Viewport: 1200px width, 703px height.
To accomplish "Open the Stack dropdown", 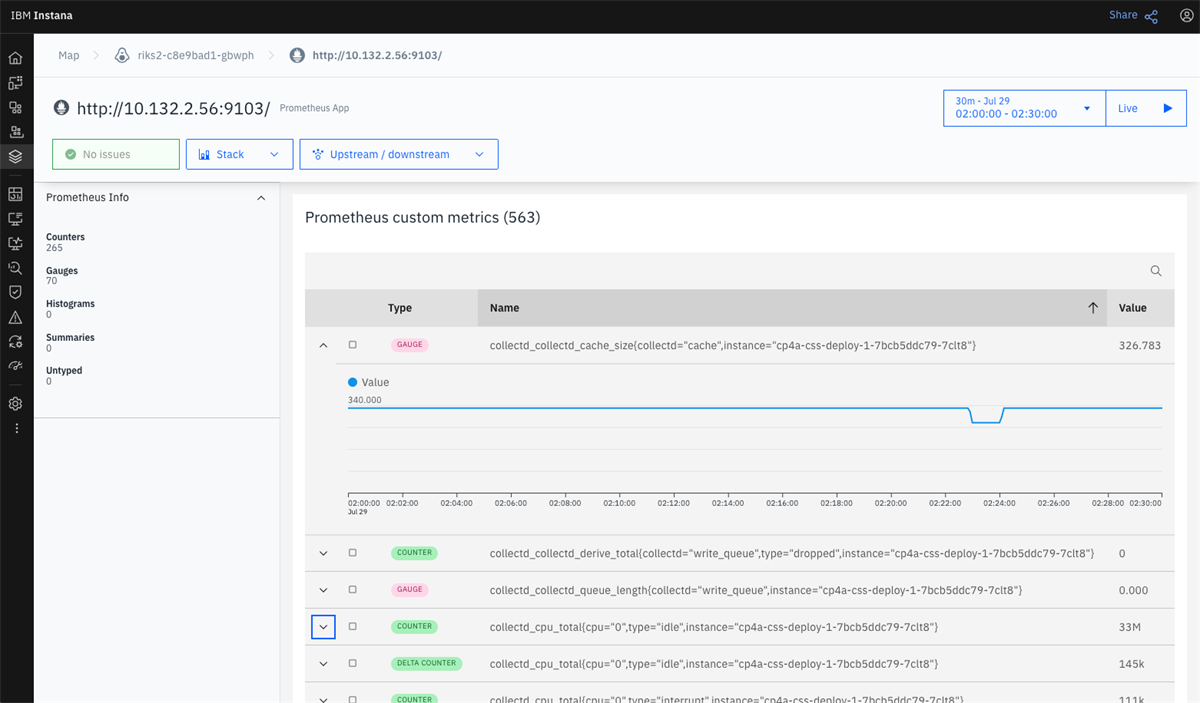I will tap(239, 155).
